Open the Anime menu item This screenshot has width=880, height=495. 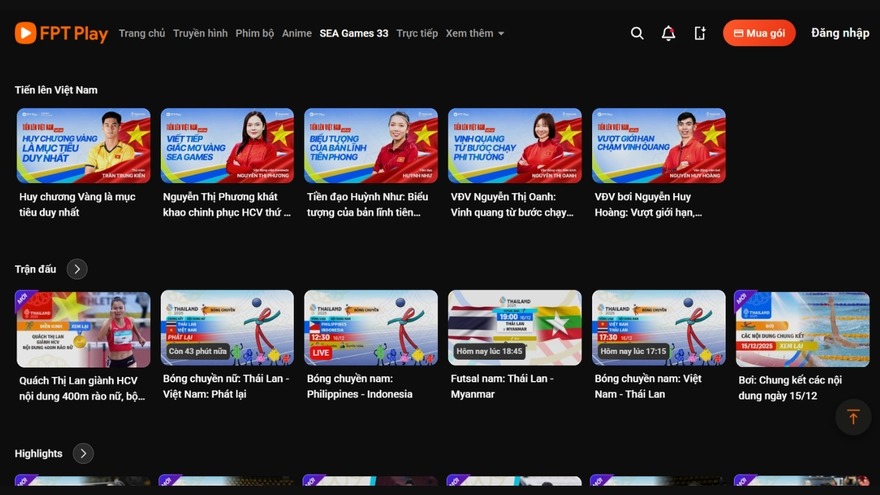pyautogui.click(x=297, y=33)
